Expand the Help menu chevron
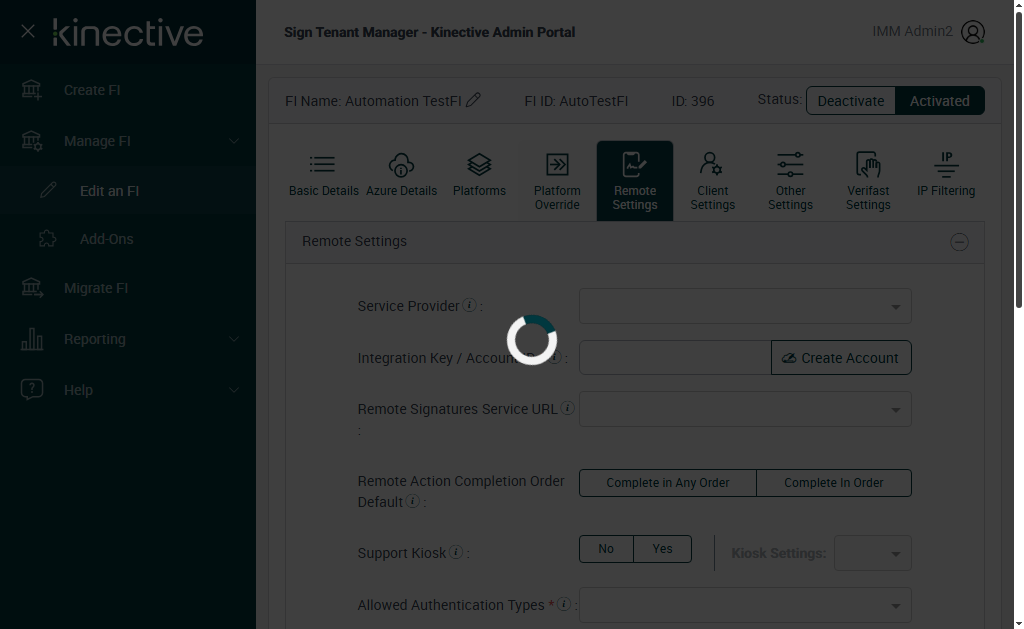This screenshot has height=629, width=1024. pos(234,390)
